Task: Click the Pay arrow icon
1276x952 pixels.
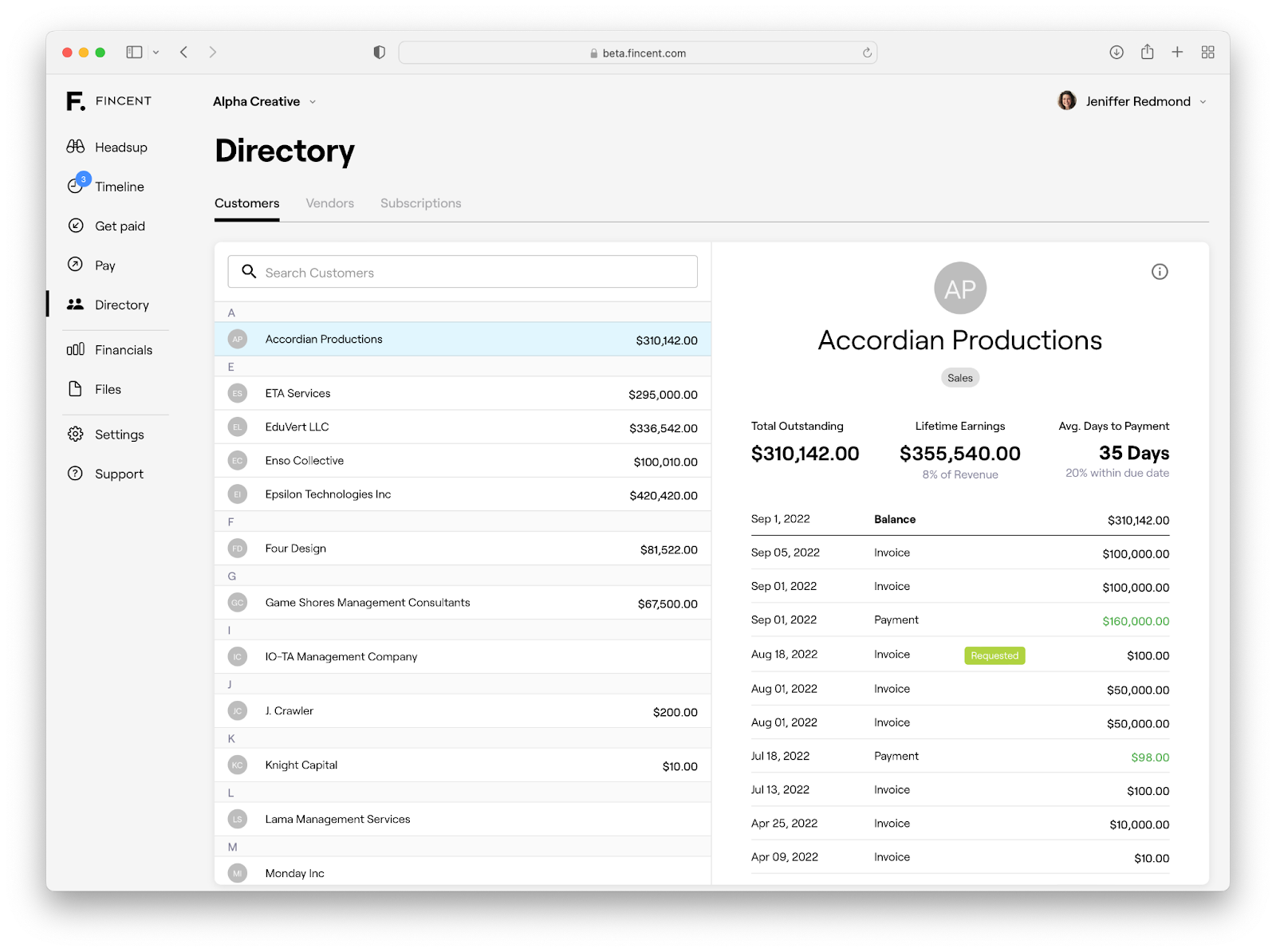Action: click(76, 265)
